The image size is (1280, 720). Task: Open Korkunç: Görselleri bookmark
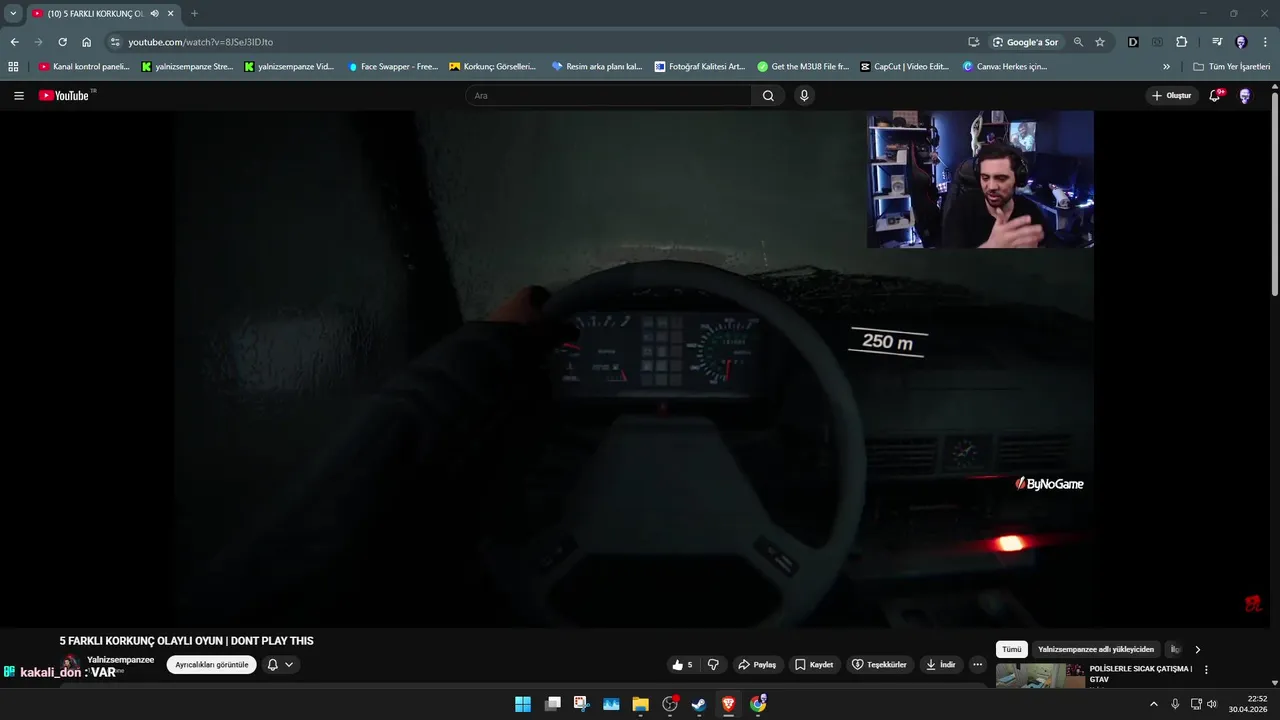pos(493,67)
